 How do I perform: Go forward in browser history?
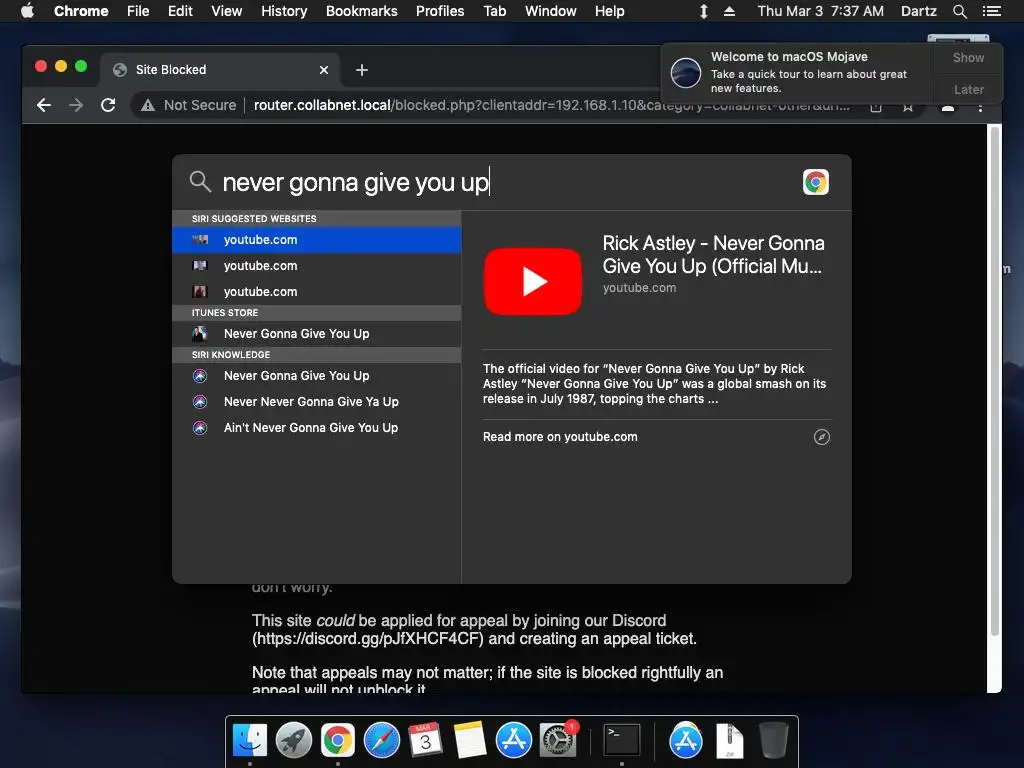(76, 105)
